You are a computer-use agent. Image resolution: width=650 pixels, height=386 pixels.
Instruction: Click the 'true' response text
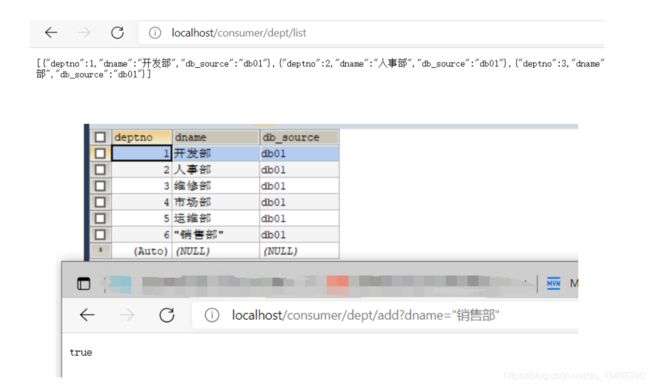(x=81, y=352)
